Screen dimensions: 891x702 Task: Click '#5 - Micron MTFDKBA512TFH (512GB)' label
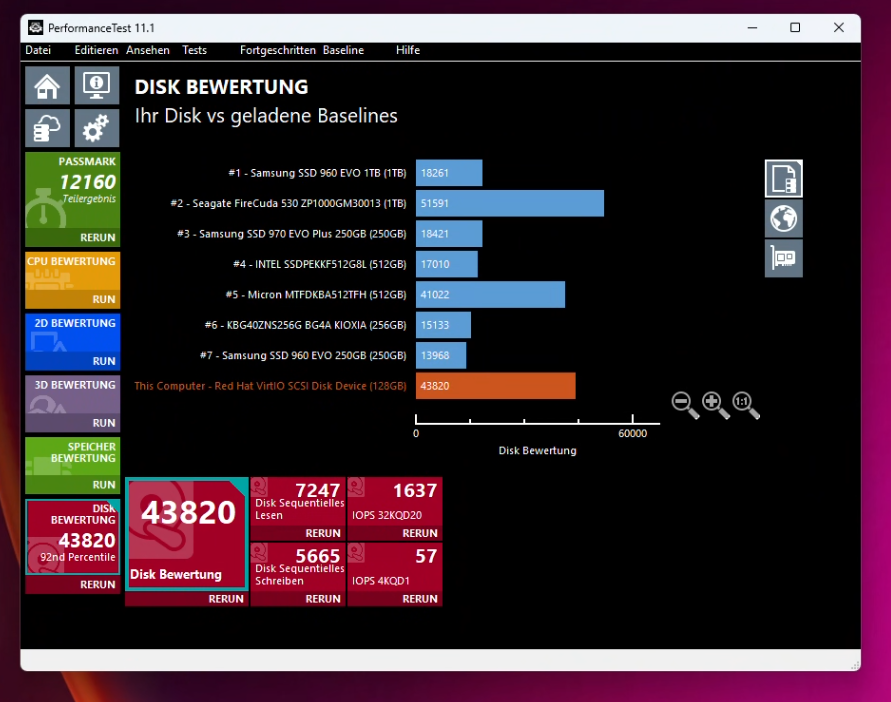[316, 294]
